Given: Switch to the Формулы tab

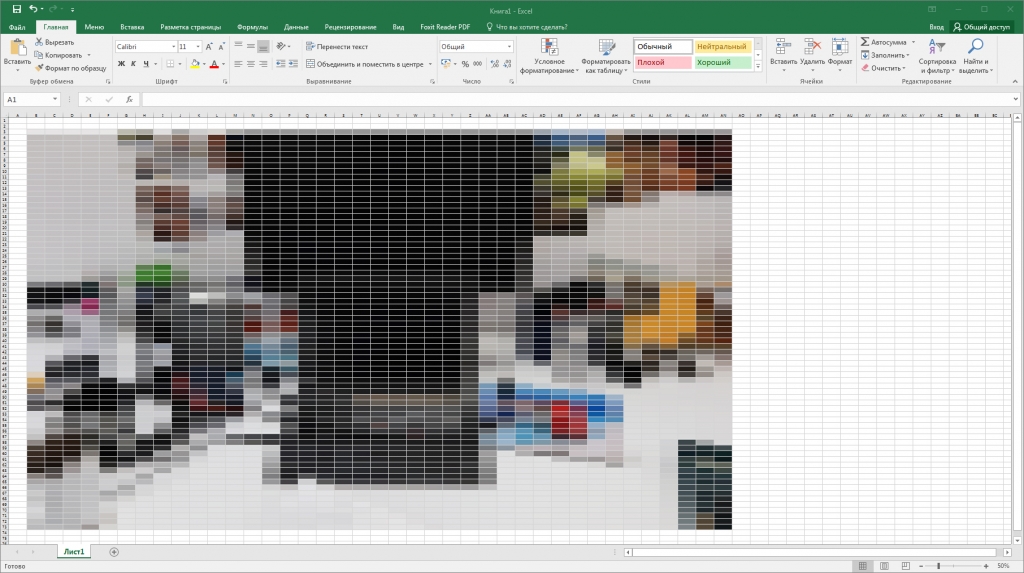Looking at the screenshot, I should coord(252,27).
